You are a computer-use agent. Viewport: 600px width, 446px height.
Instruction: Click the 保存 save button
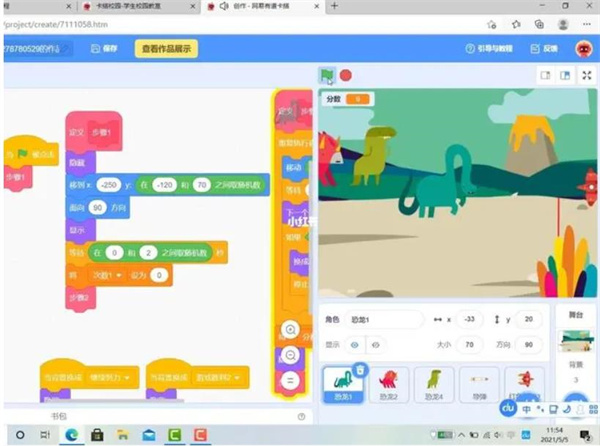pyautogui.click(x=104, y=48)
